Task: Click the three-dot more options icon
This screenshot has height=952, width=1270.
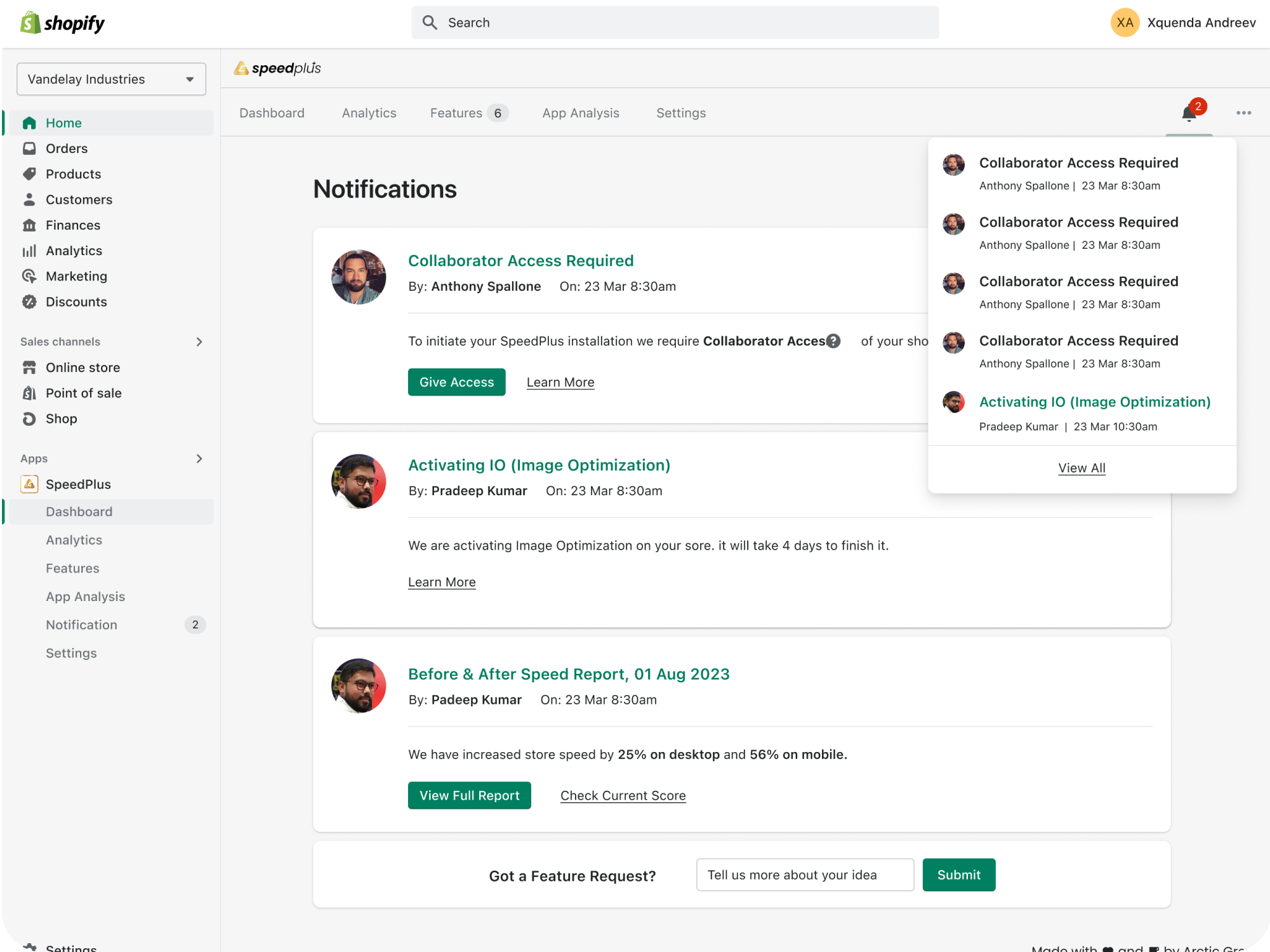Action: [1243, 113]
